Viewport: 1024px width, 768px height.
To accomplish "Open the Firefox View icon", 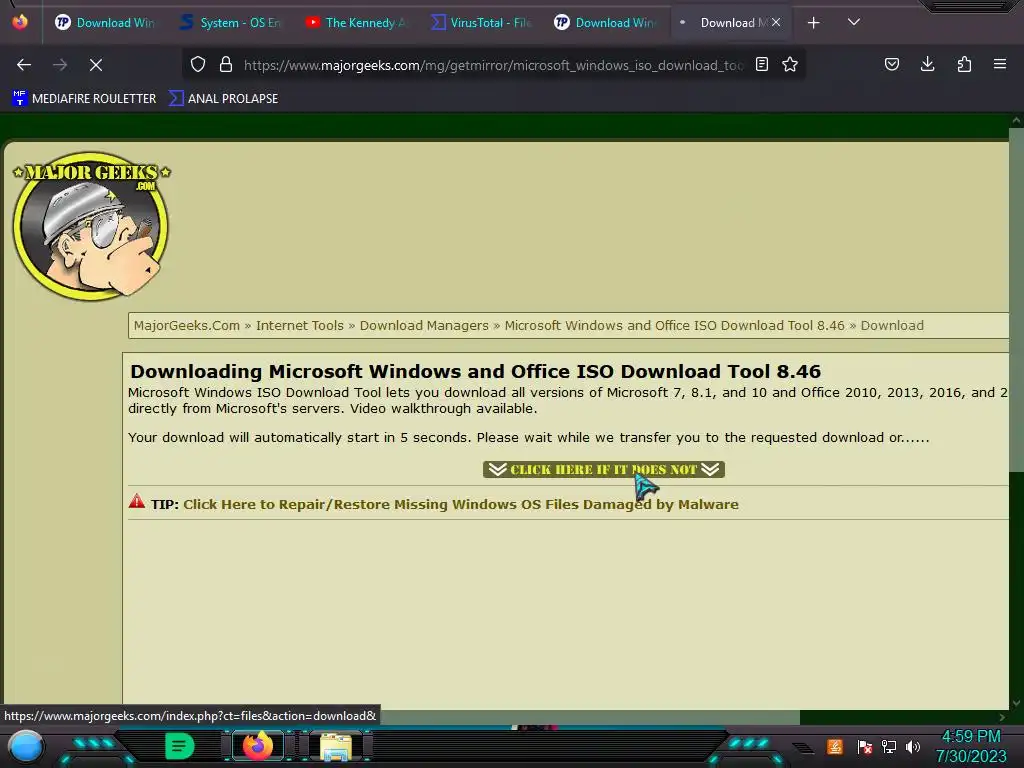I will click(x=20, y=22).
